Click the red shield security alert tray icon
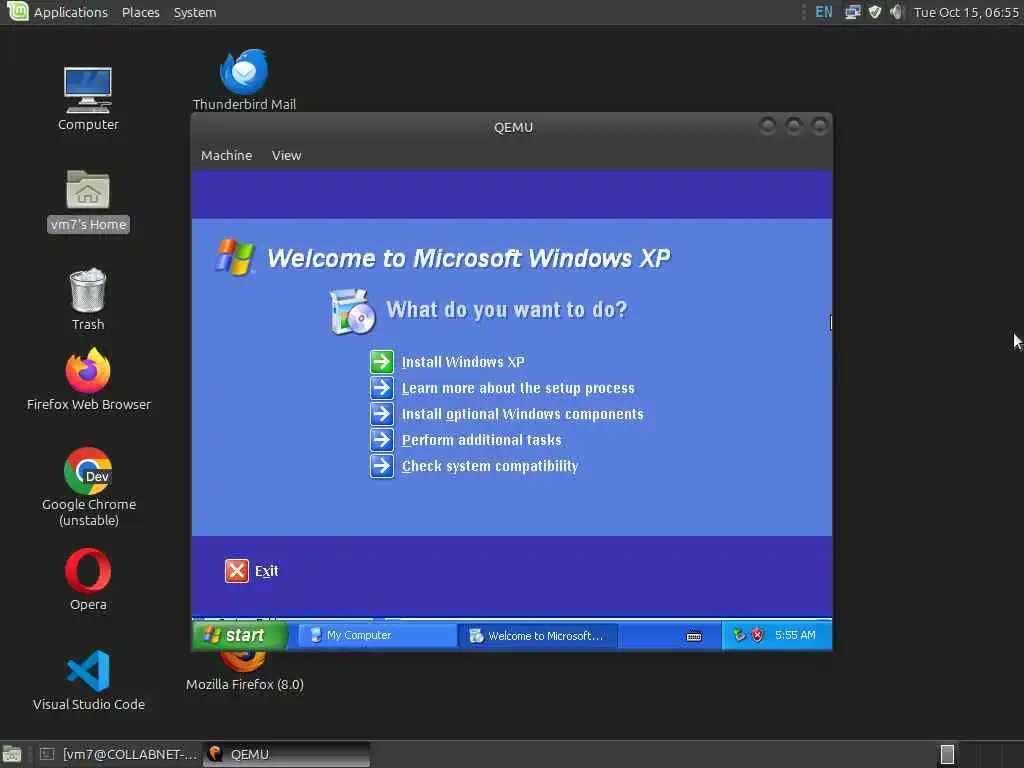The width and height of the screenshot is (1024, 768). point(758,635)
